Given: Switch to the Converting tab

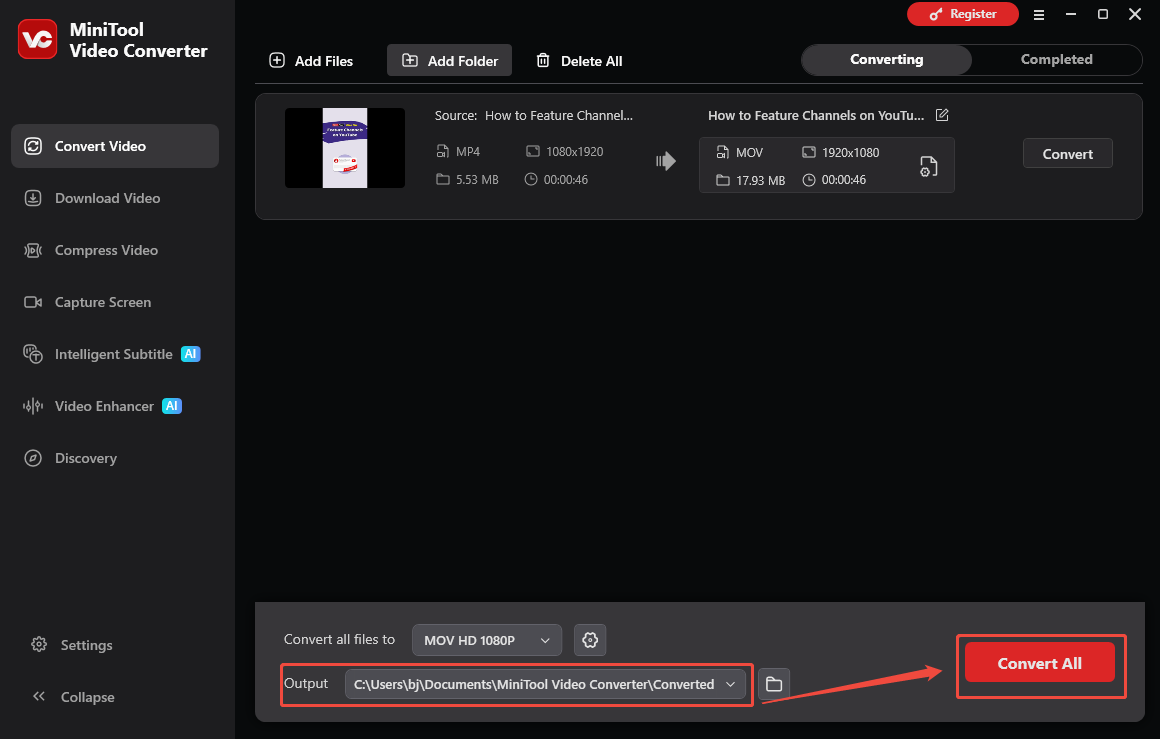Looking at the screenshot, I should 886,59.
